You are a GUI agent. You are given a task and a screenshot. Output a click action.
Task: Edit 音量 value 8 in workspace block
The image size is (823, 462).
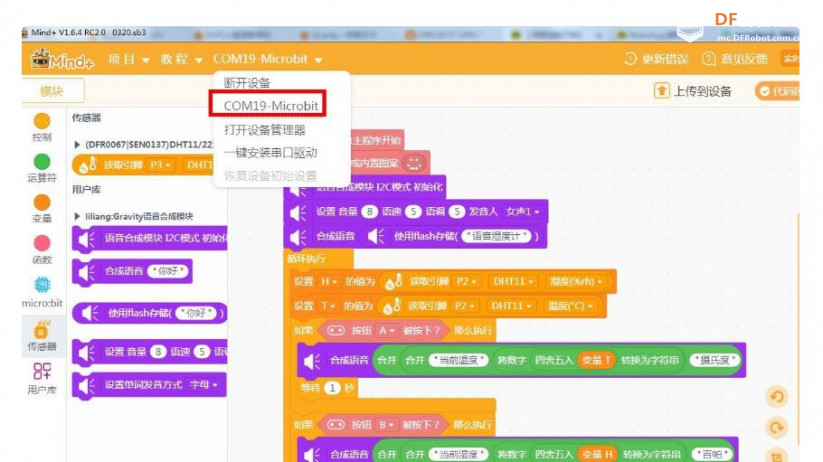(x=370, y=212)
